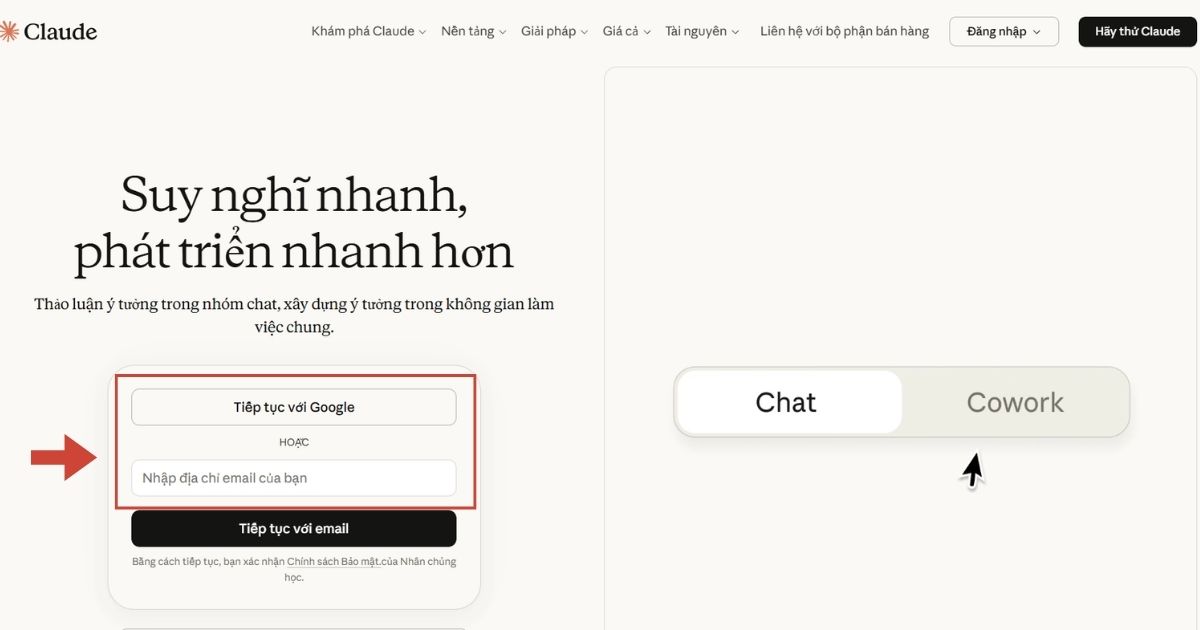Expand the Tài nguyên menu

point(703,31)
